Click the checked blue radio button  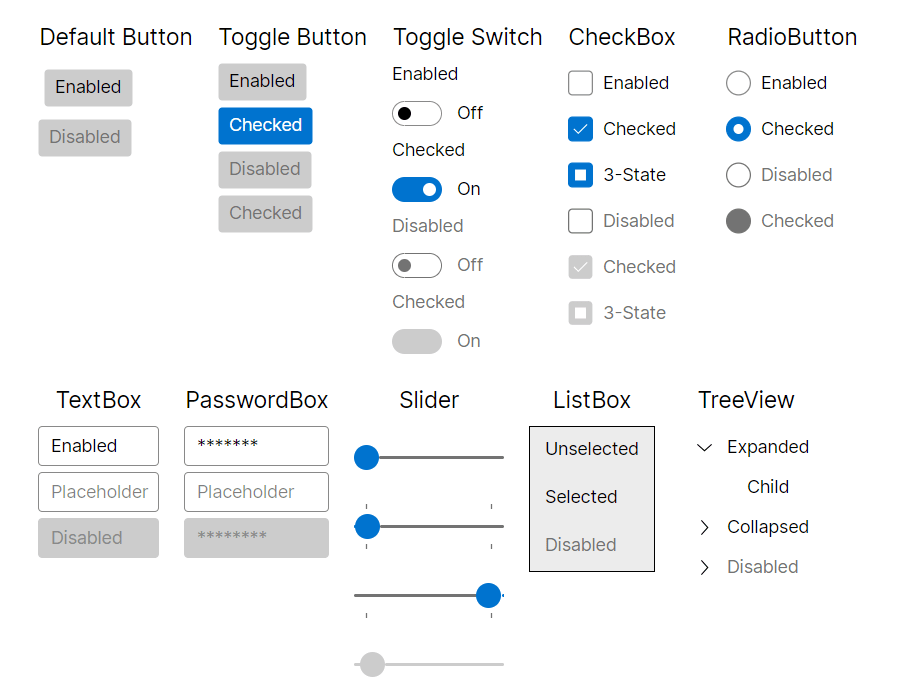coord(738,129)
